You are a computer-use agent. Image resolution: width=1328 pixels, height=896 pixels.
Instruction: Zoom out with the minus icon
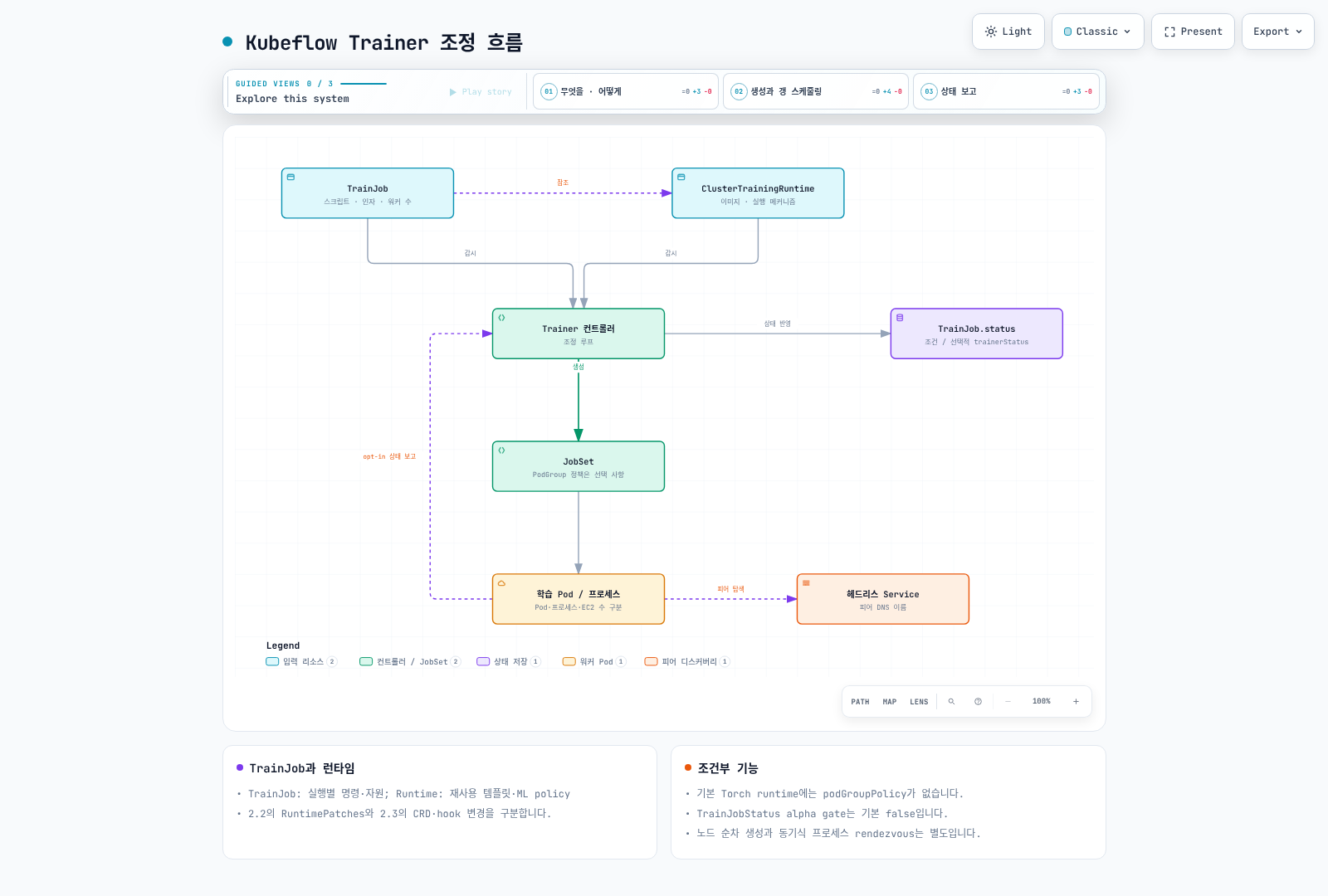tap(1008, 702)
